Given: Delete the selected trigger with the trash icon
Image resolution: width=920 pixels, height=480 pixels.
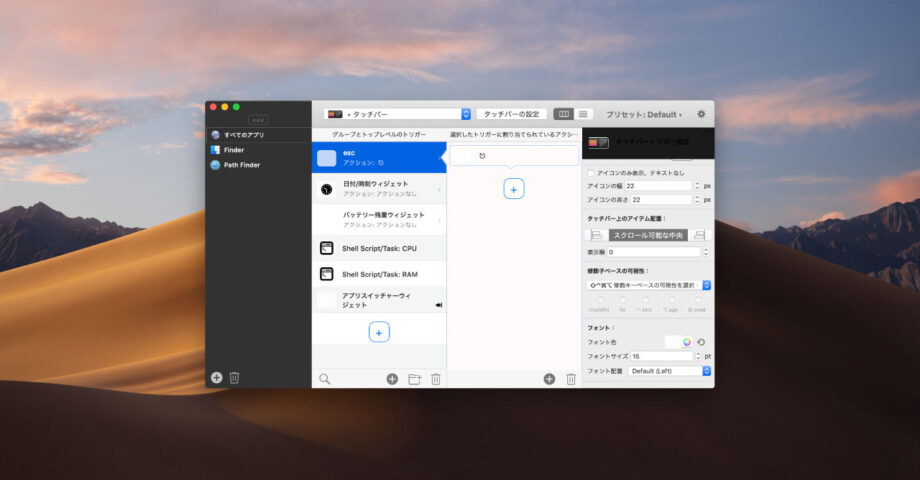Looking at the screenshot, I should (x=435, y=379).
